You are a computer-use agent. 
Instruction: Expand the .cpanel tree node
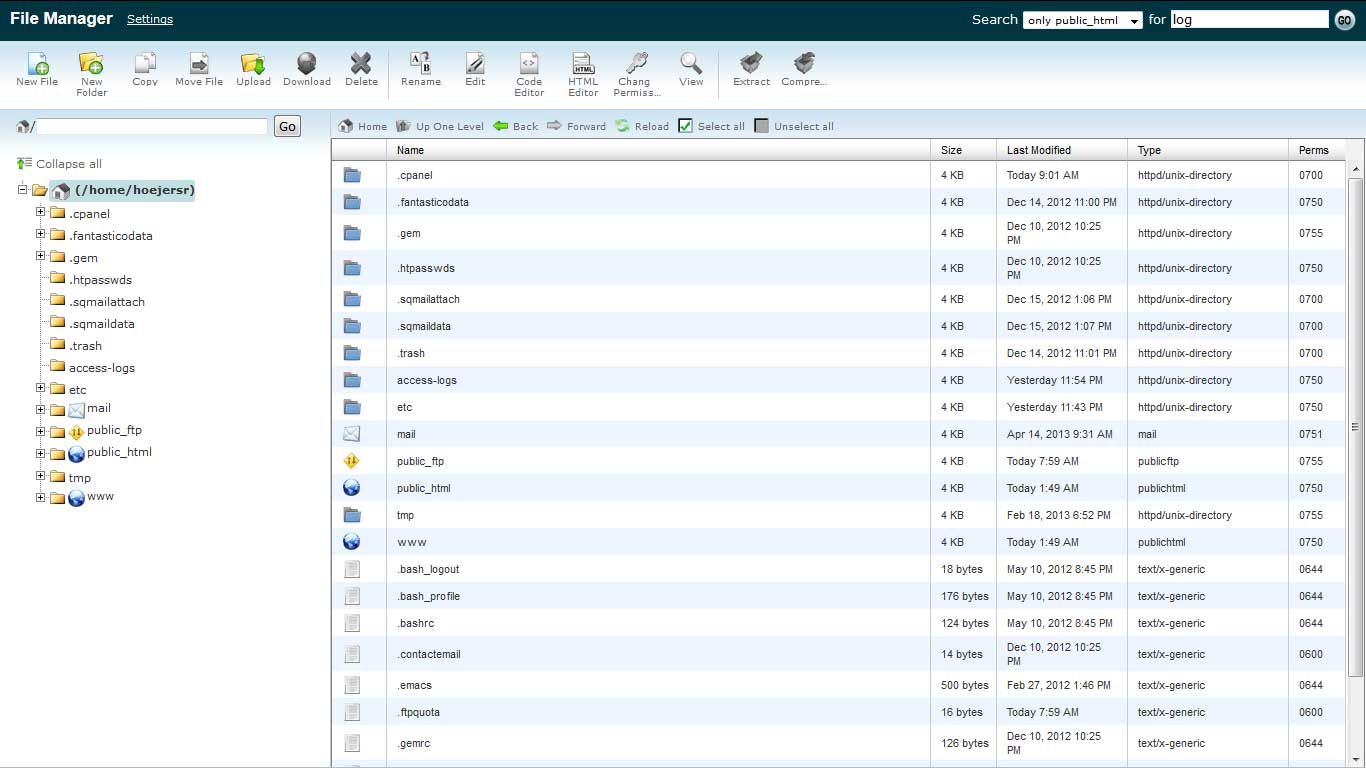coord(41,212)
